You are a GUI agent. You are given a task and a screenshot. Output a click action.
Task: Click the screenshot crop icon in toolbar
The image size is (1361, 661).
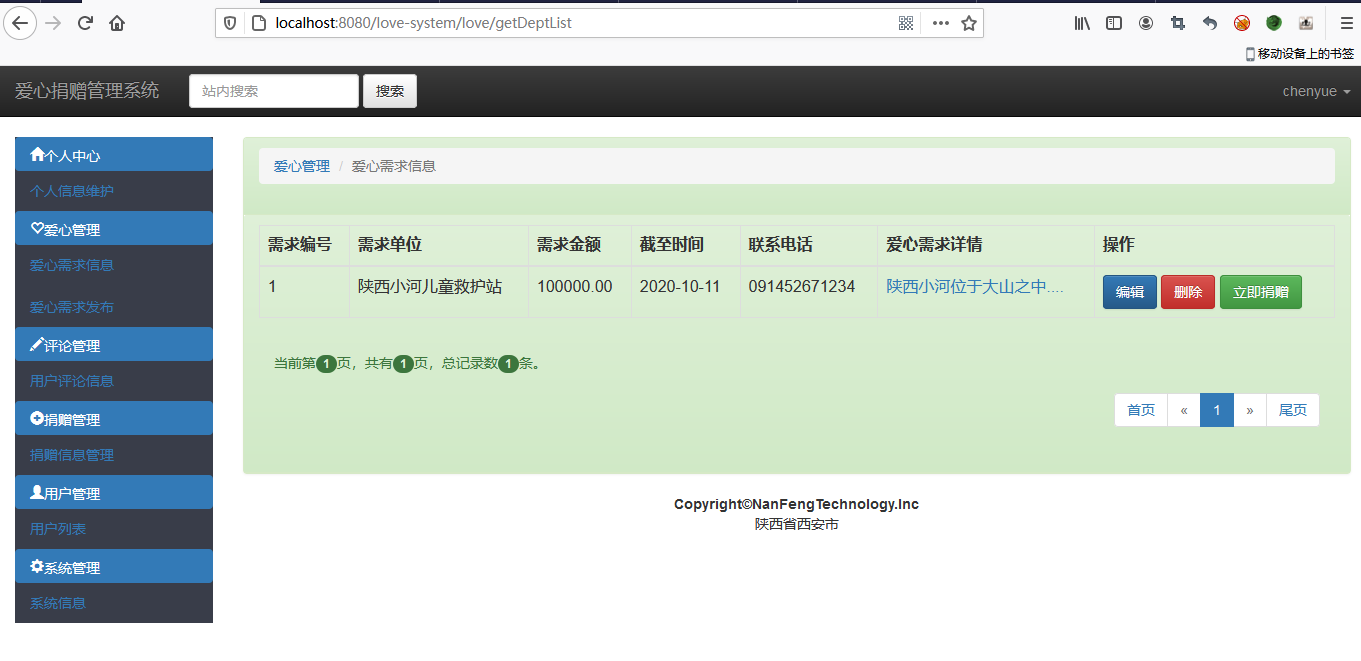click(x=1177, y=22)
